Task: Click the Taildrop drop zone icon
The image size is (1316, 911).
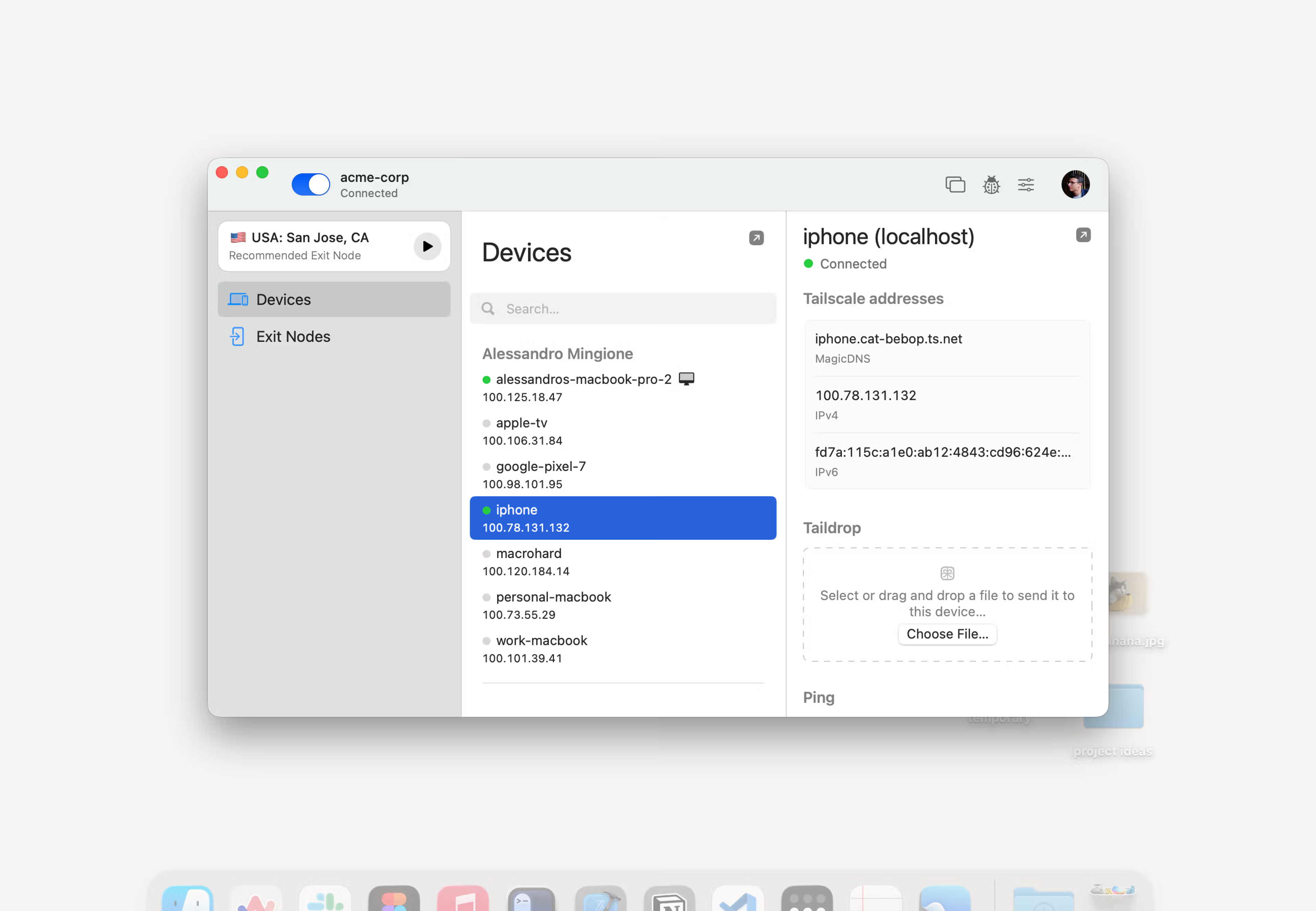Action: [x=947, y=572]
